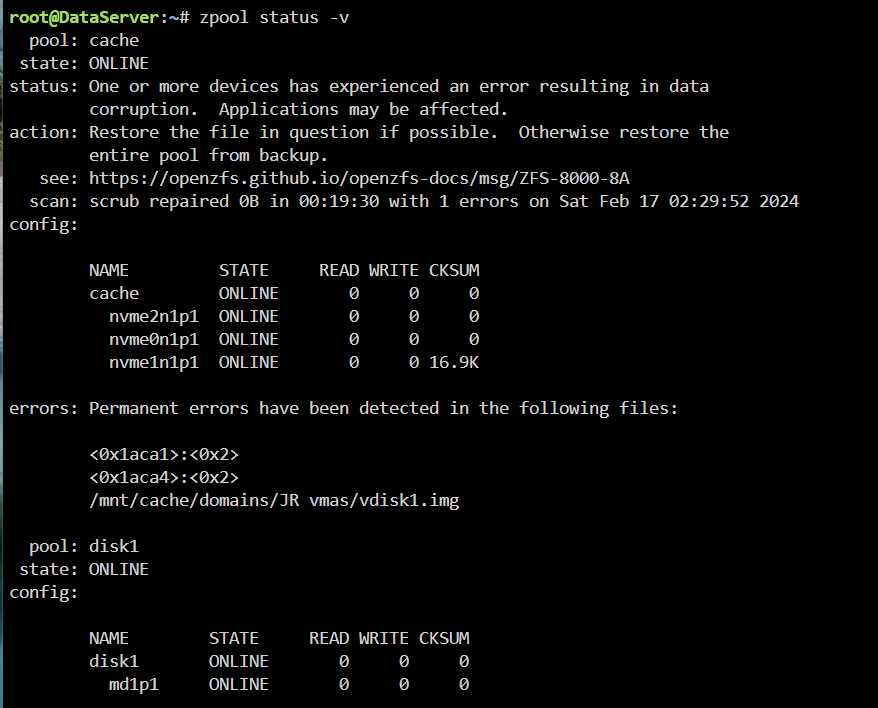This screenshot has width=878, height=708.
Task: Click the READ header in disk1 table
Action: tap(329, 639)
